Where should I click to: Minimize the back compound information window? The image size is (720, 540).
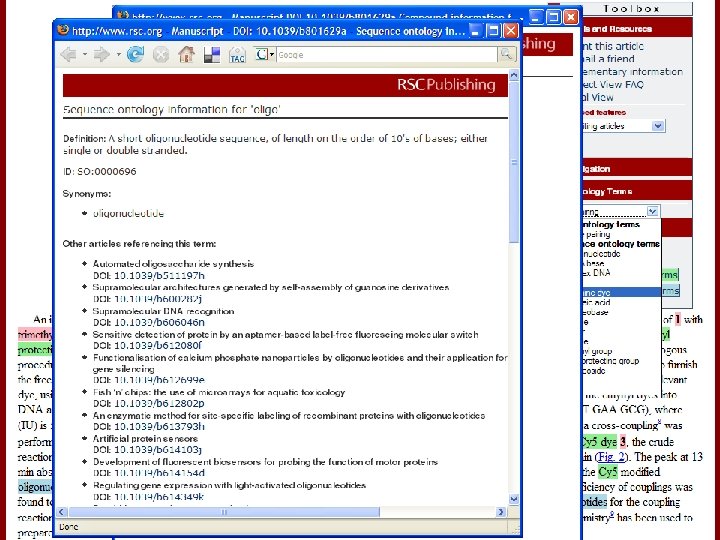pyautogui.click(x=536, y=17)
